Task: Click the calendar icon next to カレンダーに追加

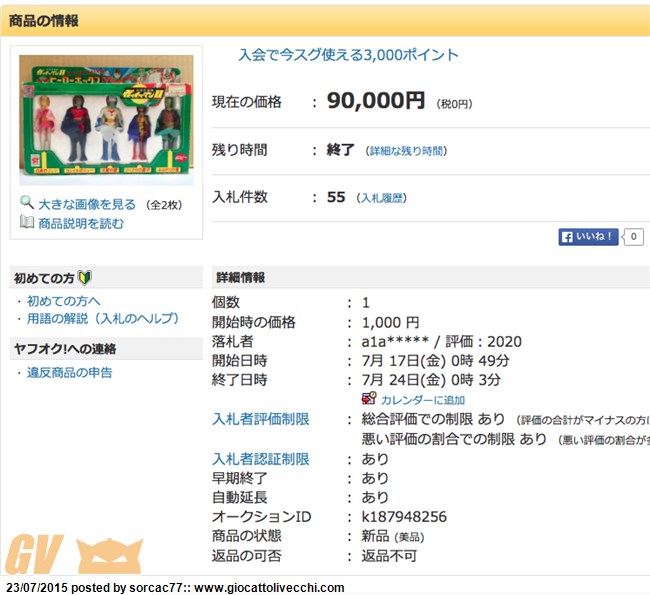Action: [x=368, y=399]
